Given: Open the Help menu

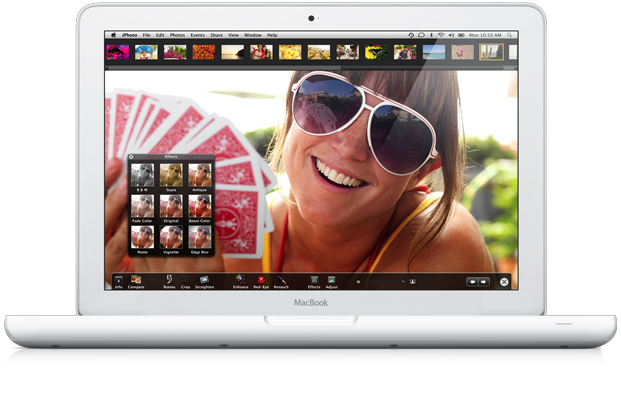Looking at the screenshot, I should (272, 35).
